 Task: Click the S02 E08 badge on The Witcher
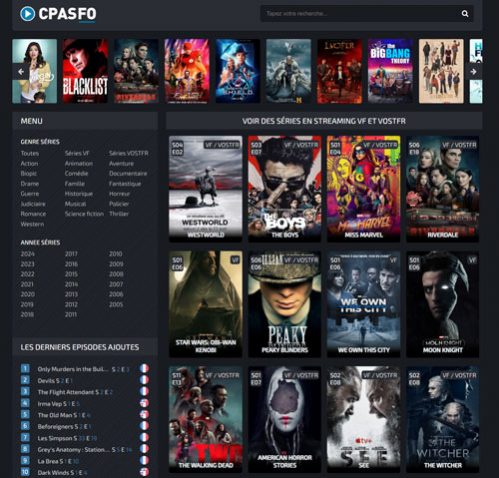414,379
